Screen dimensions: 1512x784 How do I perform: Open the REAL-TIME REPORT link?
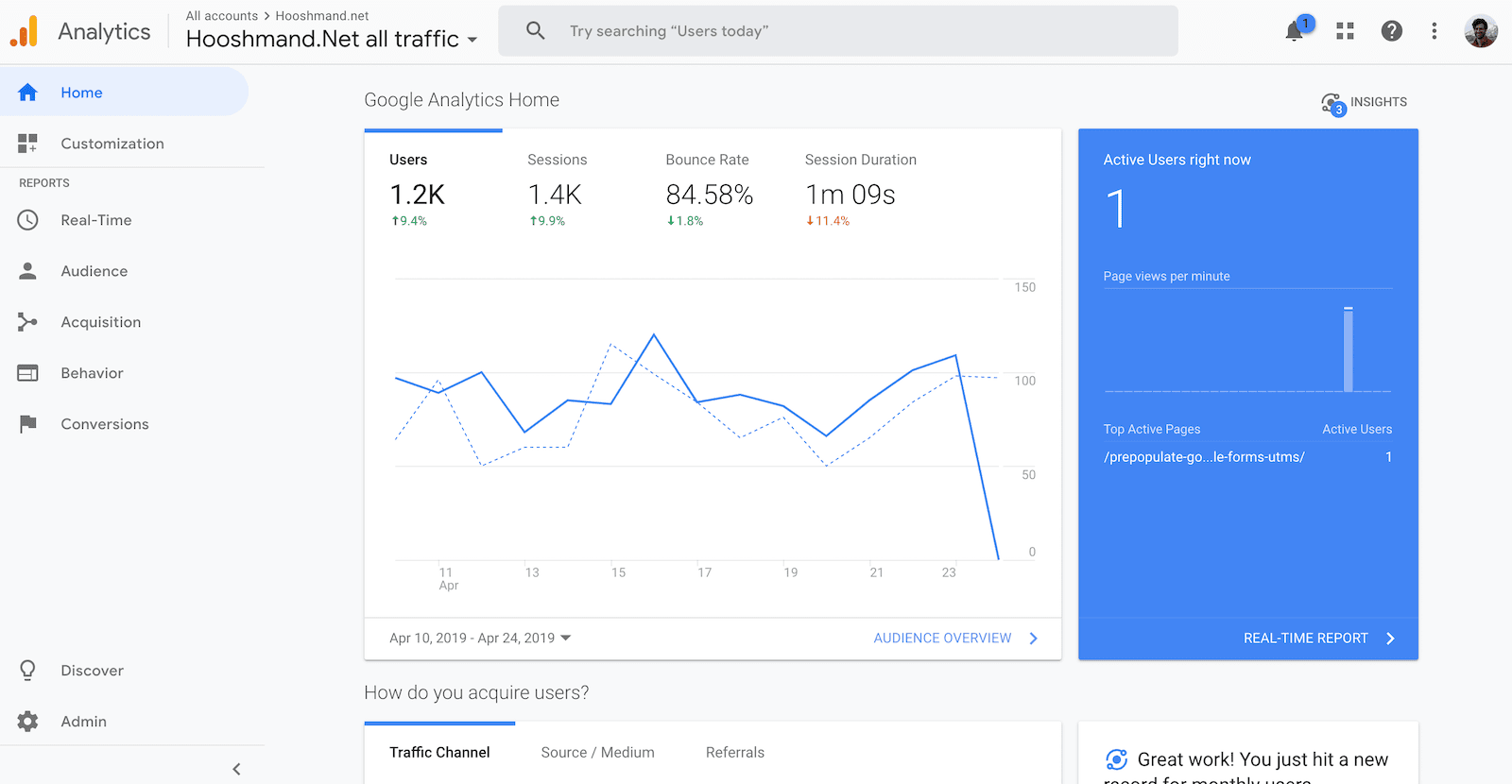point(1305,639)
